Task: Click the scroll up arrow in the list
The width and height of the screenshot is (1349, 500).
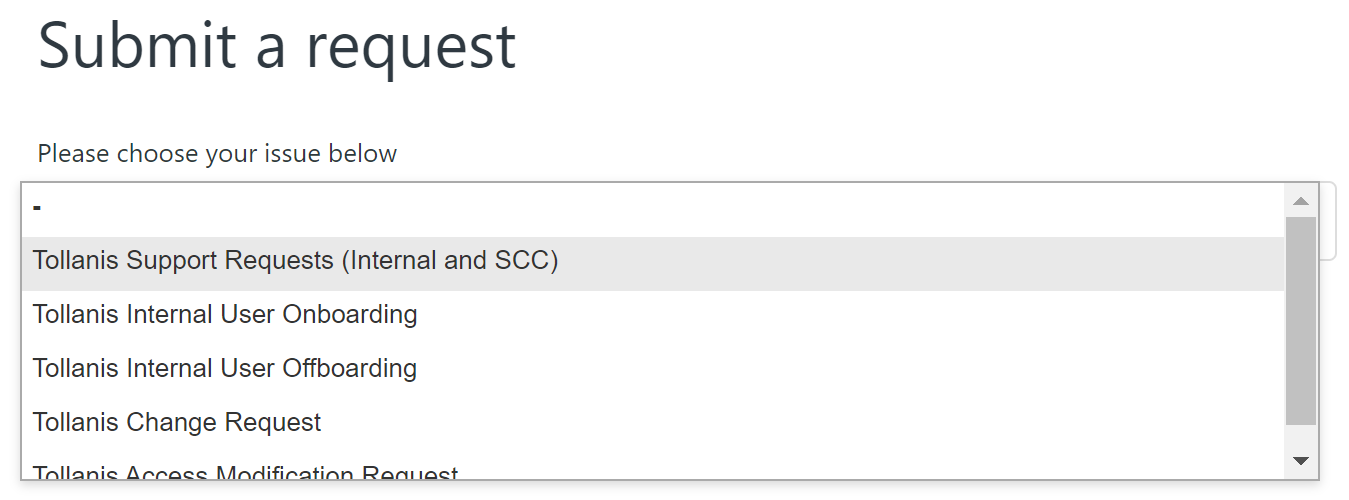Action: [1301, 201]
